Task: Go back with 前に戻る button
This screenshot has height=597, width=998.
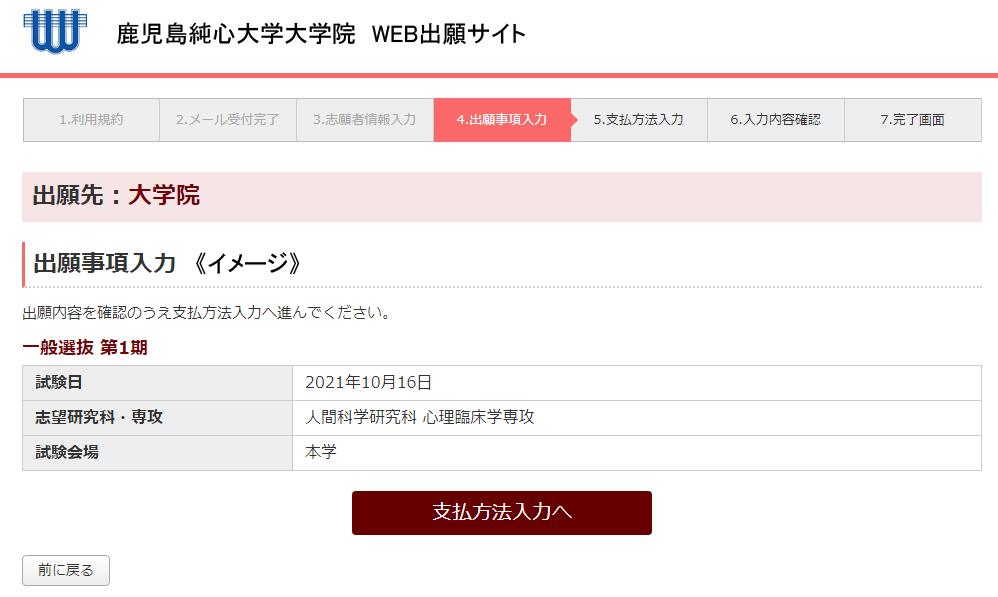Action: point(66,570)
